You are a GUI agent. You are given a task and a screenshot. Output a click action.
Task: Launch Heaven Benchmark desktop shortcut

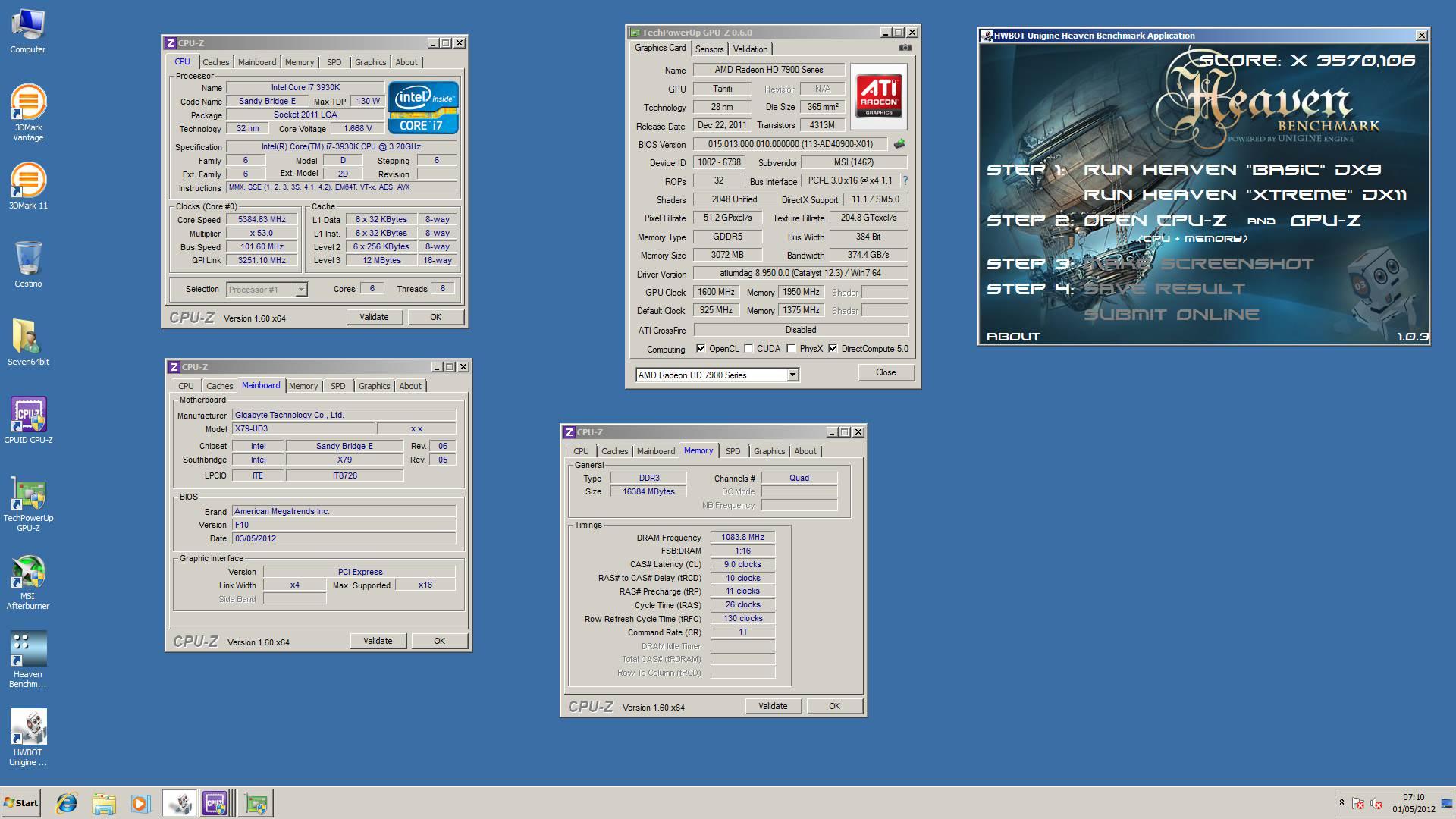point(28,660)
